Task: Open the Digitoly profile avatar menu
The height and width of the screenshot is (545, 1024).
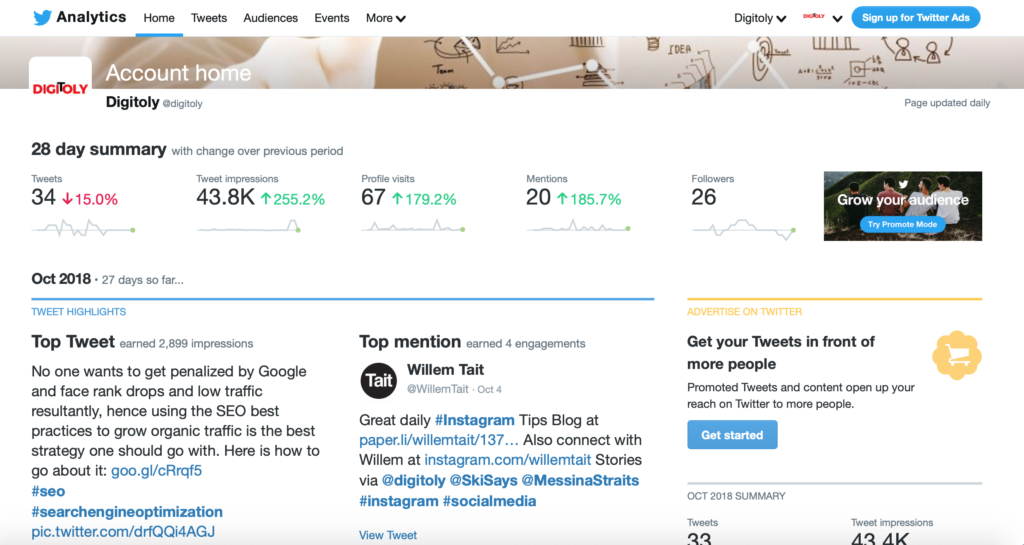Action: 823,18
